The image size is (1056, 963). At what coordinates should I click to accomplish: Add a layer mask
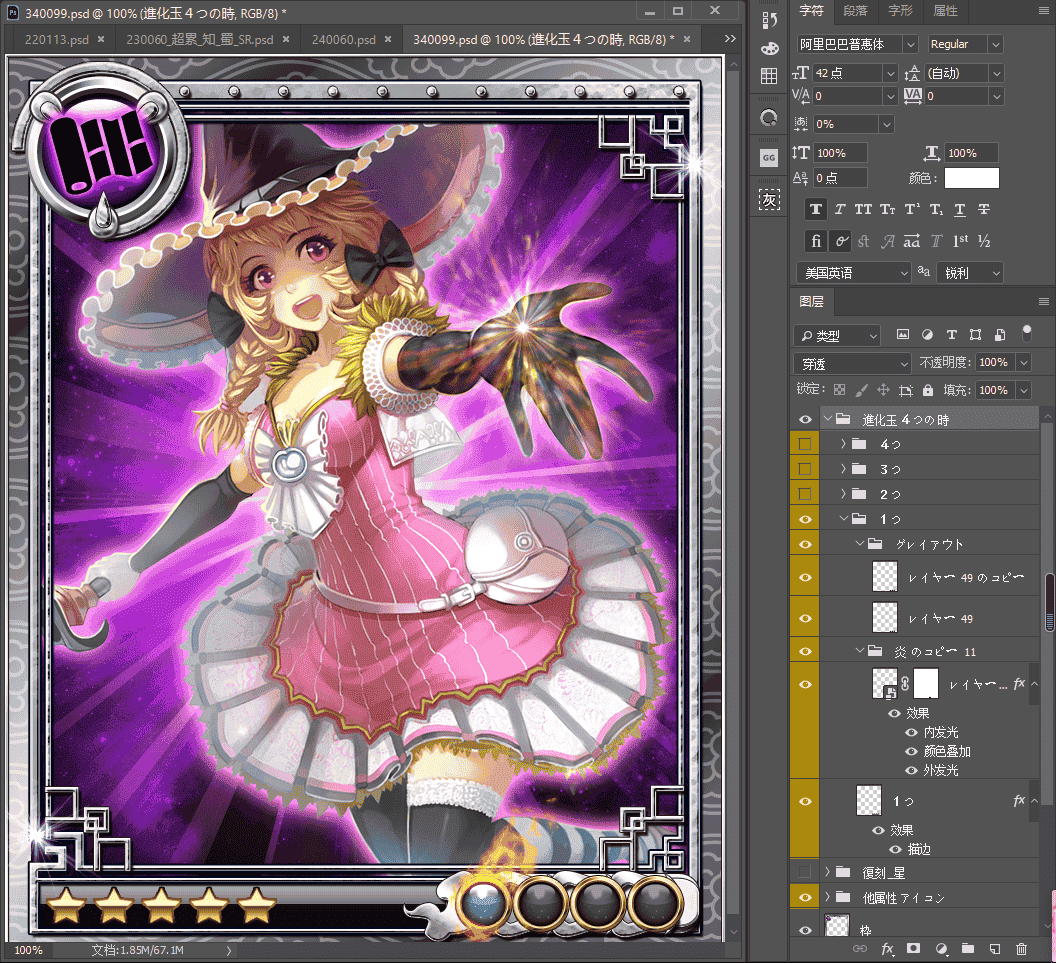pos(913,949)
